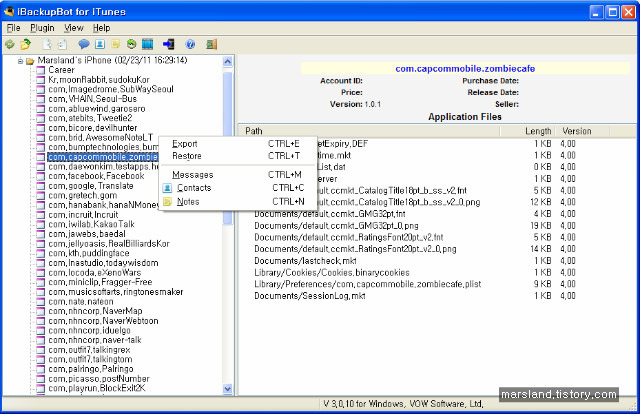Select com.facebook.Facebook tree item
Screen dimensions: 640x414
[x=96, y=176]
